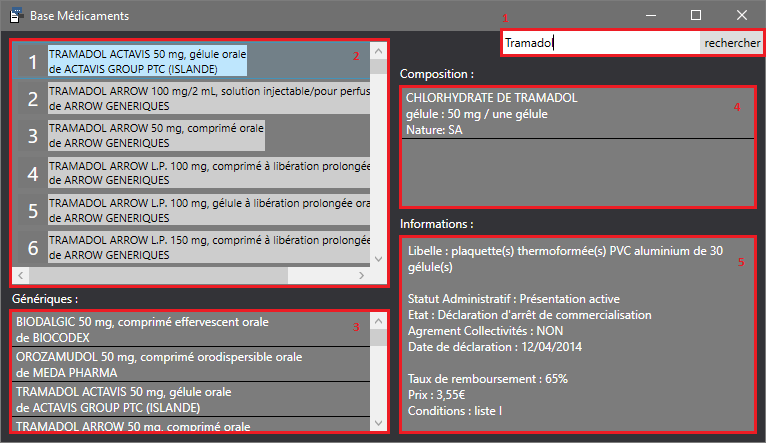
Task: Click Prix : 3,55€ line
Action: coord(436,395)
